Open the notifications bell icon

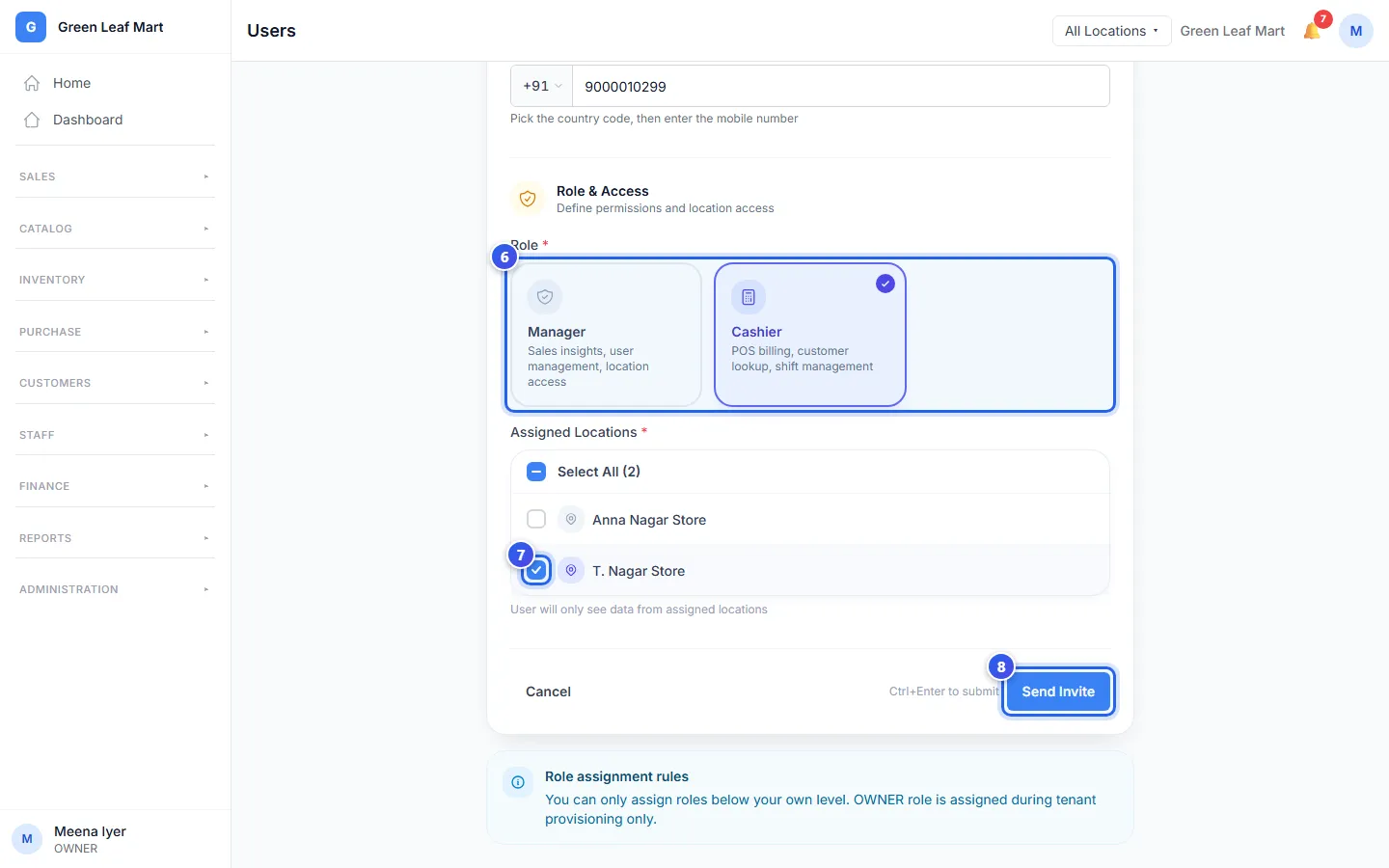1312,31
